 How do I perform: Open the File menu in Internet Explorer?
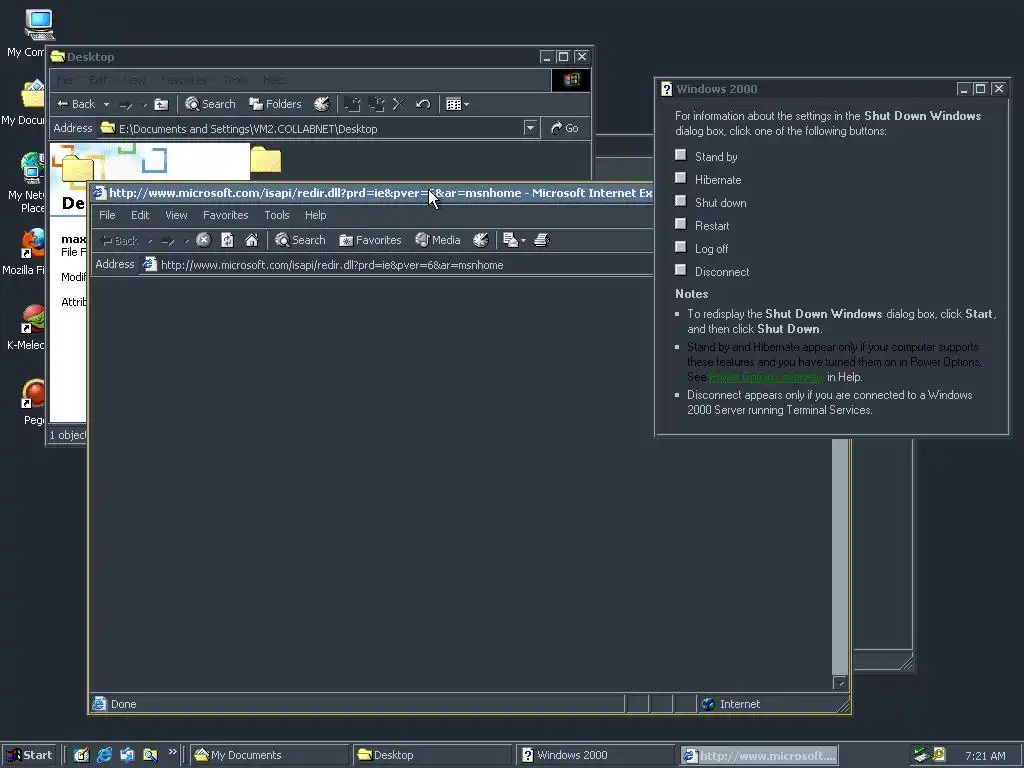[x=107, y=215]
